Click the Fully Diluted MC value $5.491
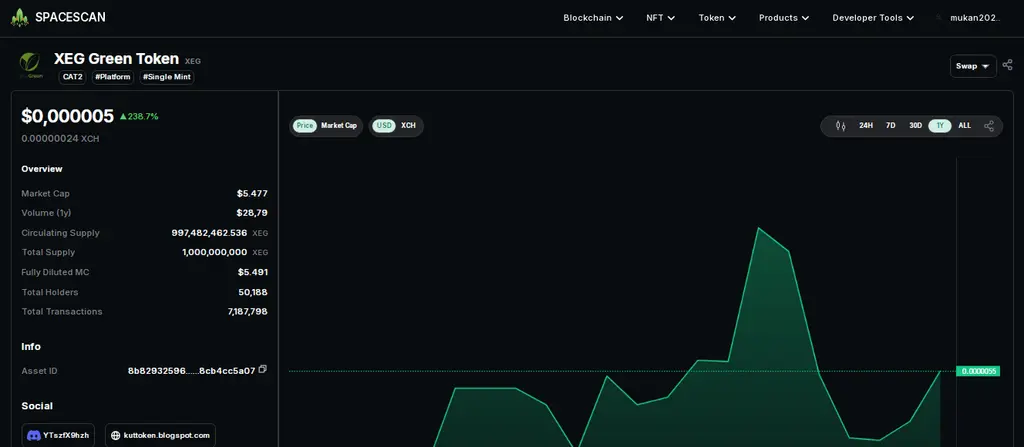 click(252, 272)
